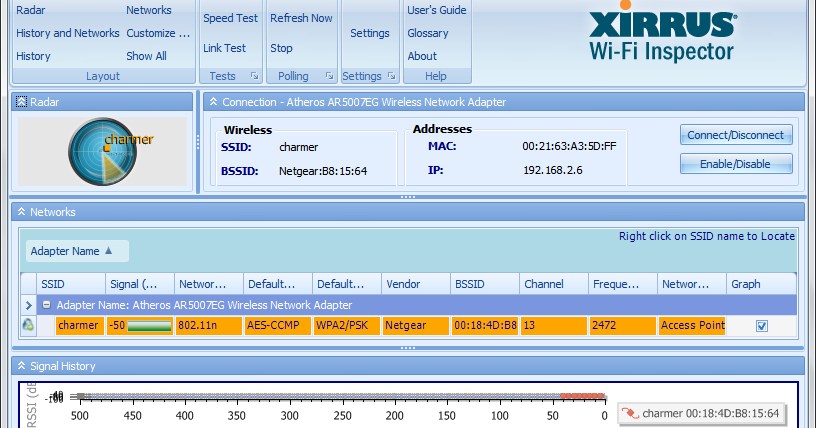Screen dimensions: 816x428
Task: Open the About dialog
Action: [x=422, y=56]
